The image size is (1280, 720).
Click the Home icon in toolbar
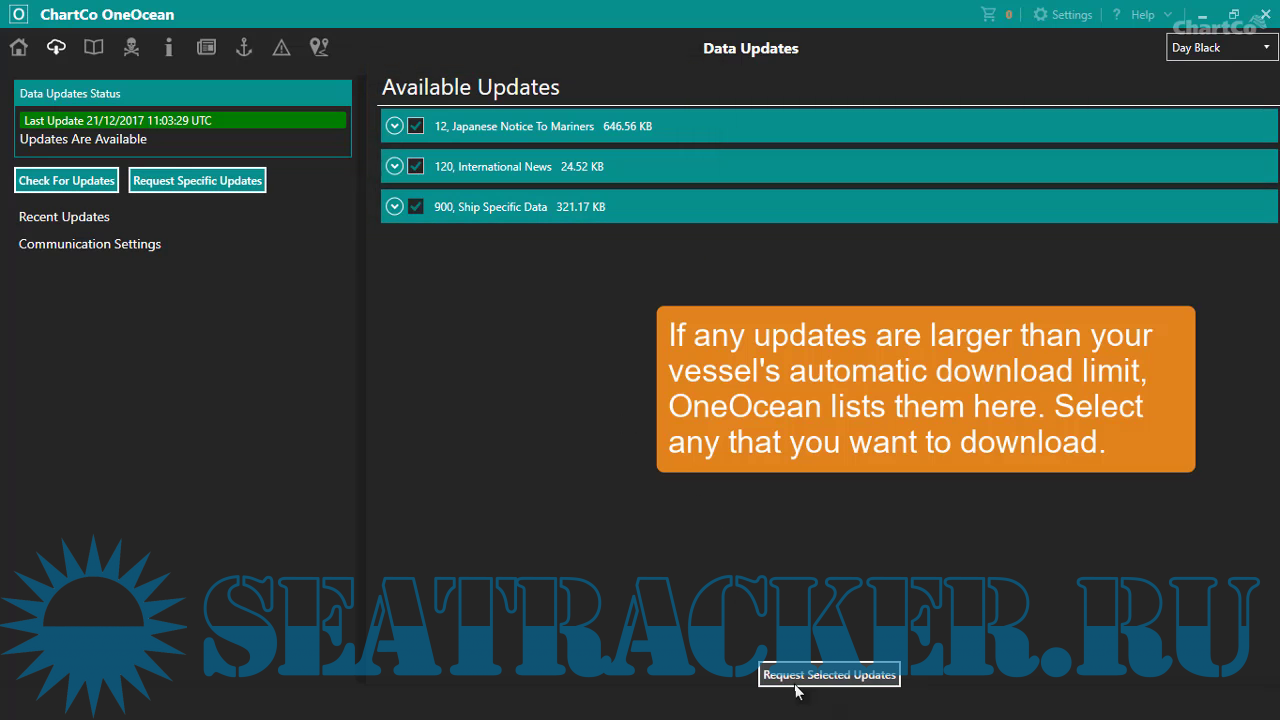pos(19,47)
